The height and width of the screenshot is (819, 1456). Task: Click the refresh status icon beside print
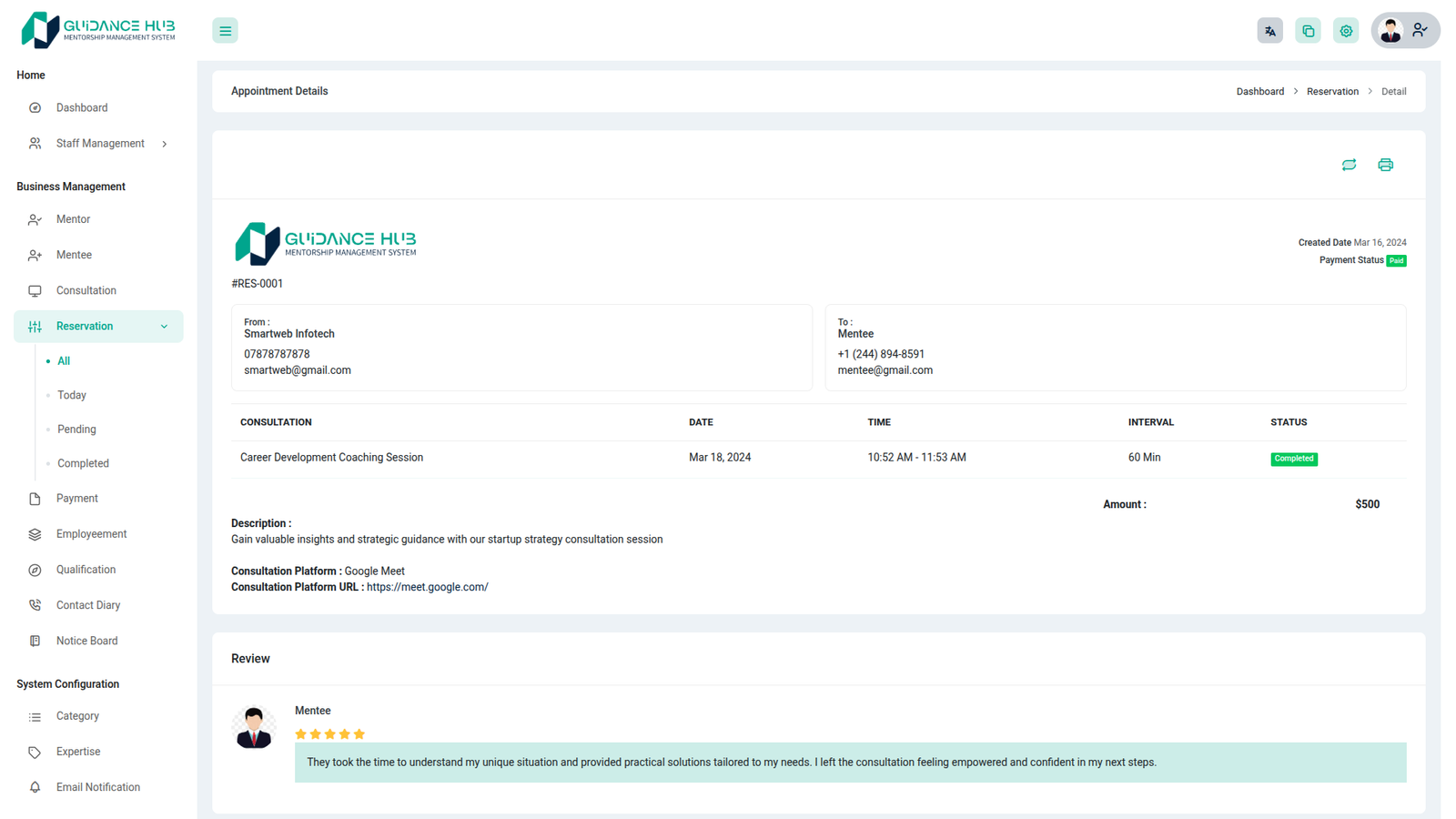1349,165
